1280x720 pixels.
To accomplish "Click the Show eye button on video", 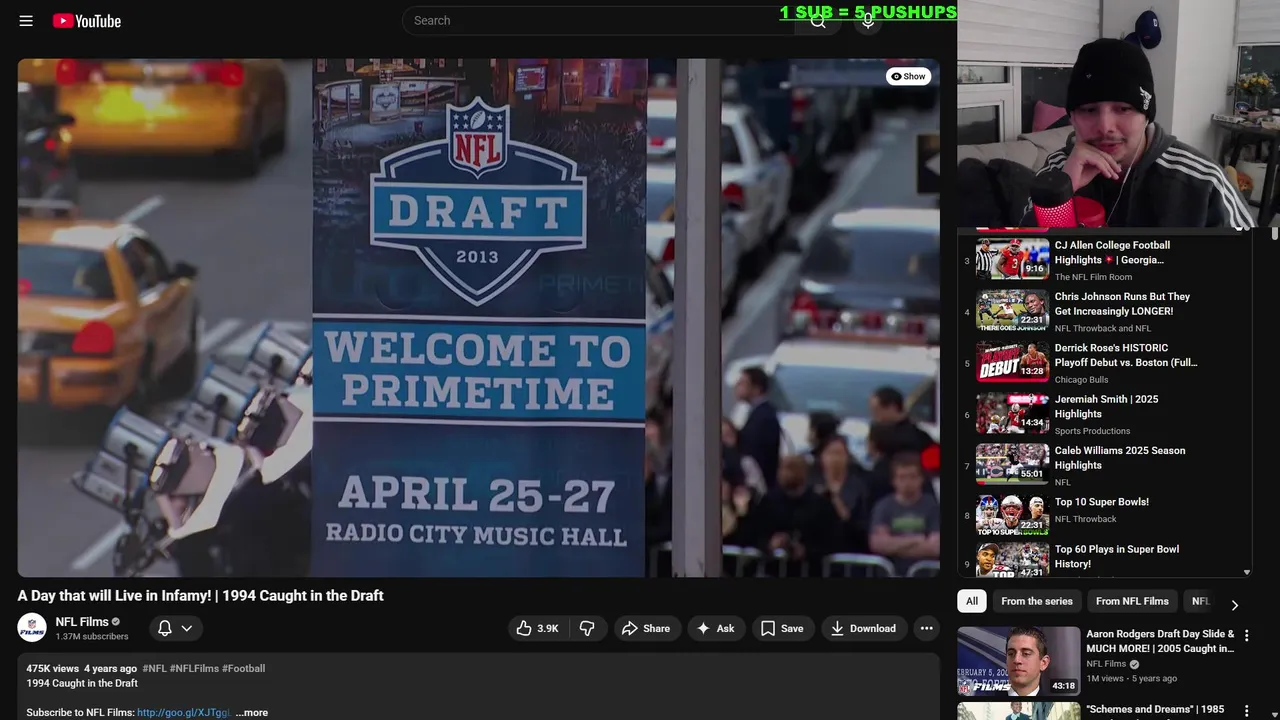I will coord(909,76).
